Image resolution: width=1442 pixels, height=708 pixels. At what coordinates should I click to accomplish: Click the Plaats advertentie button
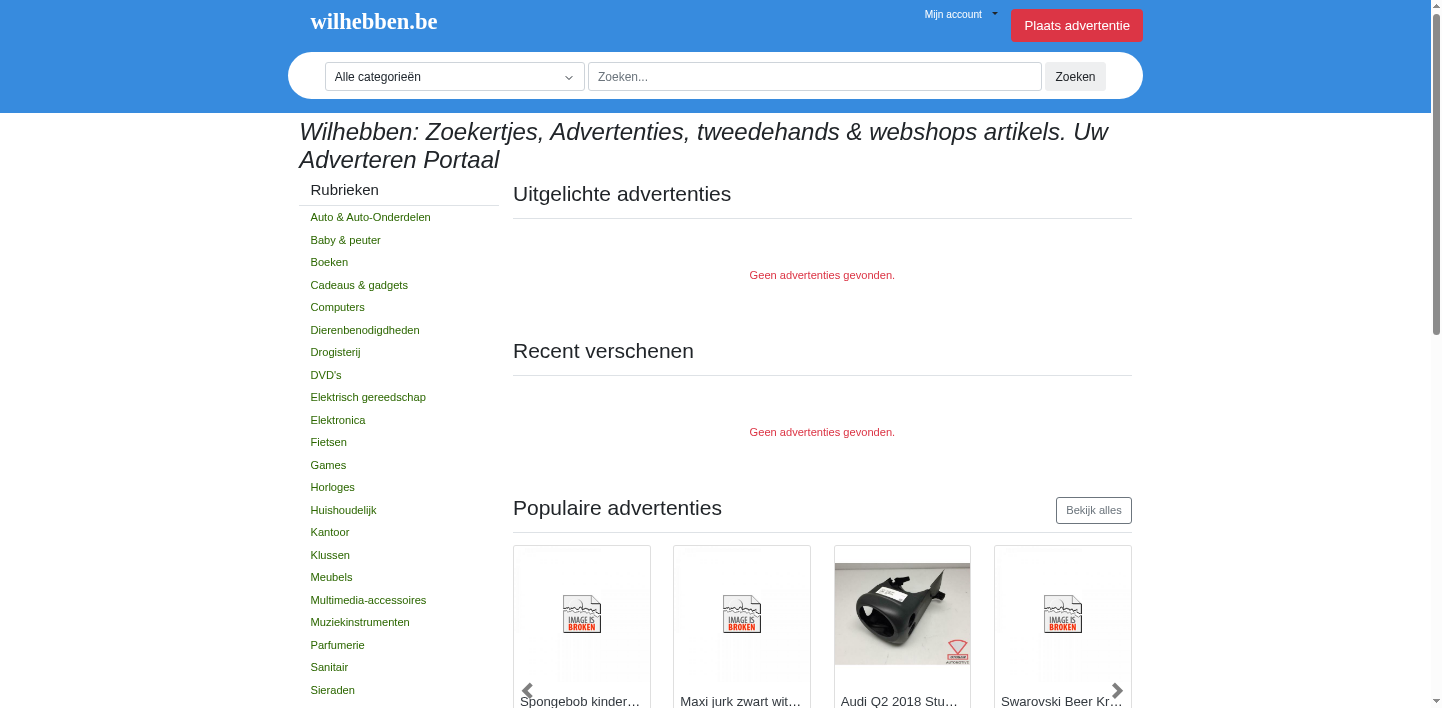[x=1077, y=25]
